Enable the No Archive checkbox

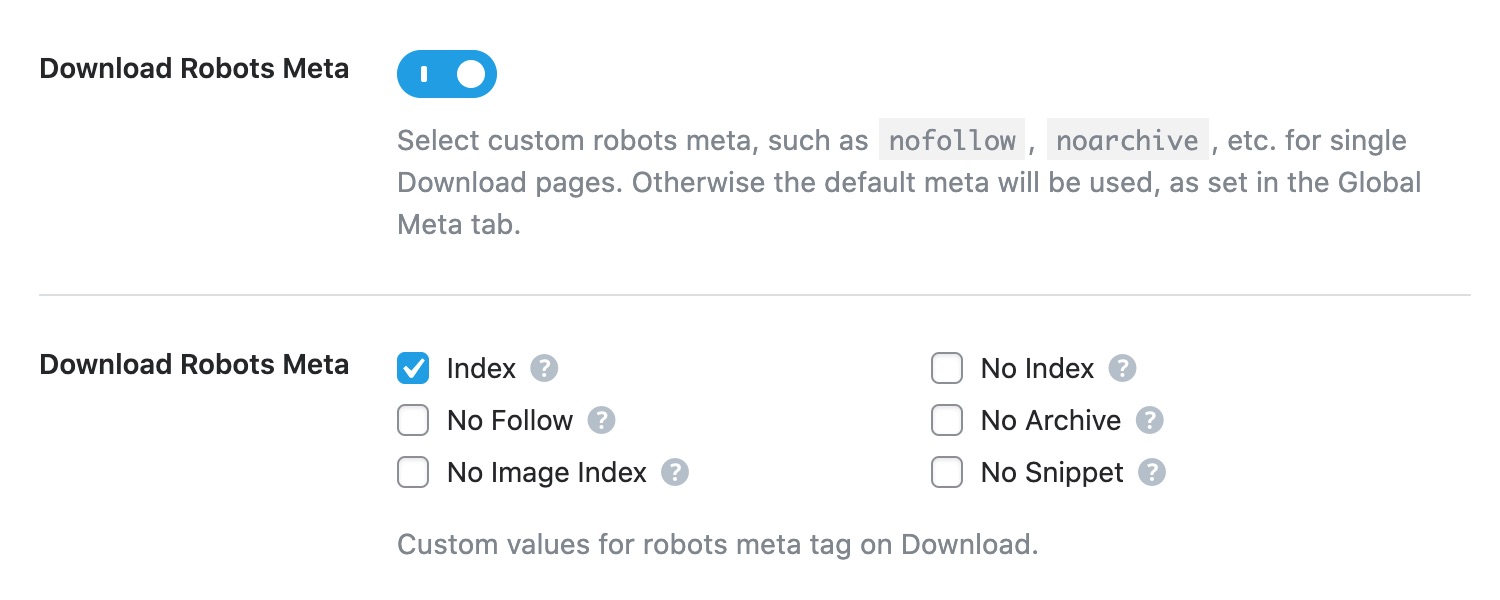click(x=946, y=420)
